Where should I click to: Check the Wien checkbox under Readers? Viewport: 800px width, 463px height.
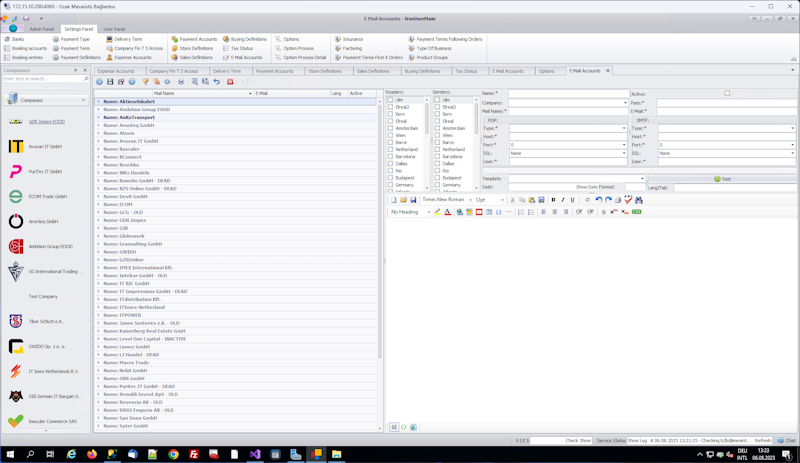point(390,135)
